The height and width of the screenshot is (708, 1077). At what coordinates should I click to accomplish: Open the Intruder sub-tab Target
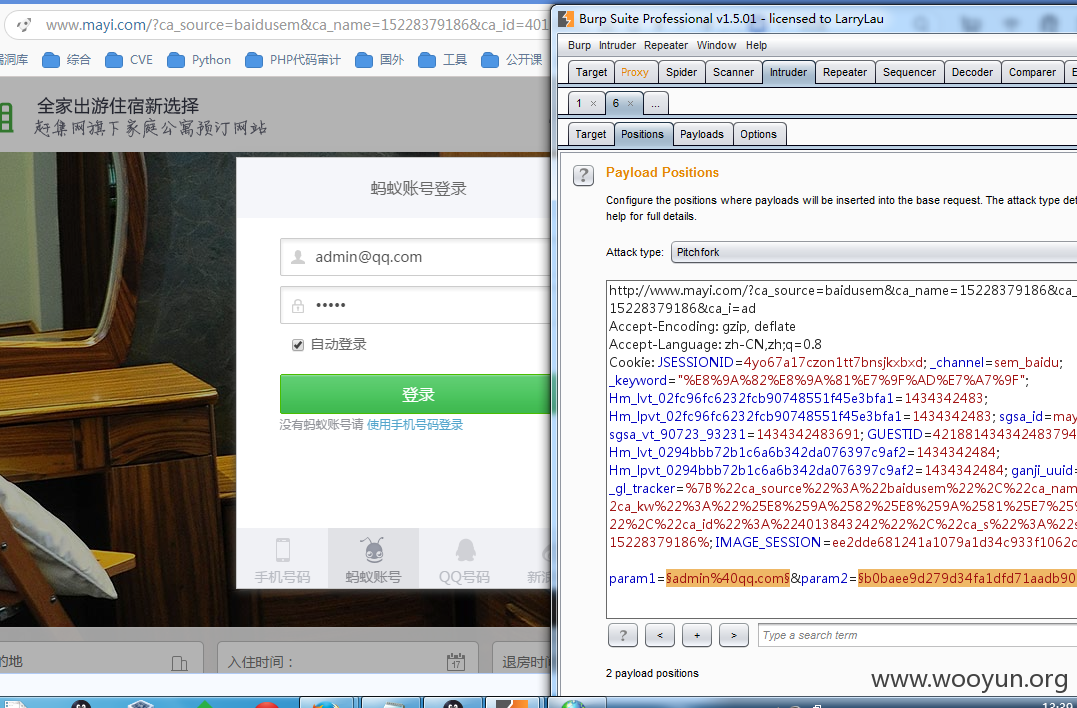pos(590,135)
